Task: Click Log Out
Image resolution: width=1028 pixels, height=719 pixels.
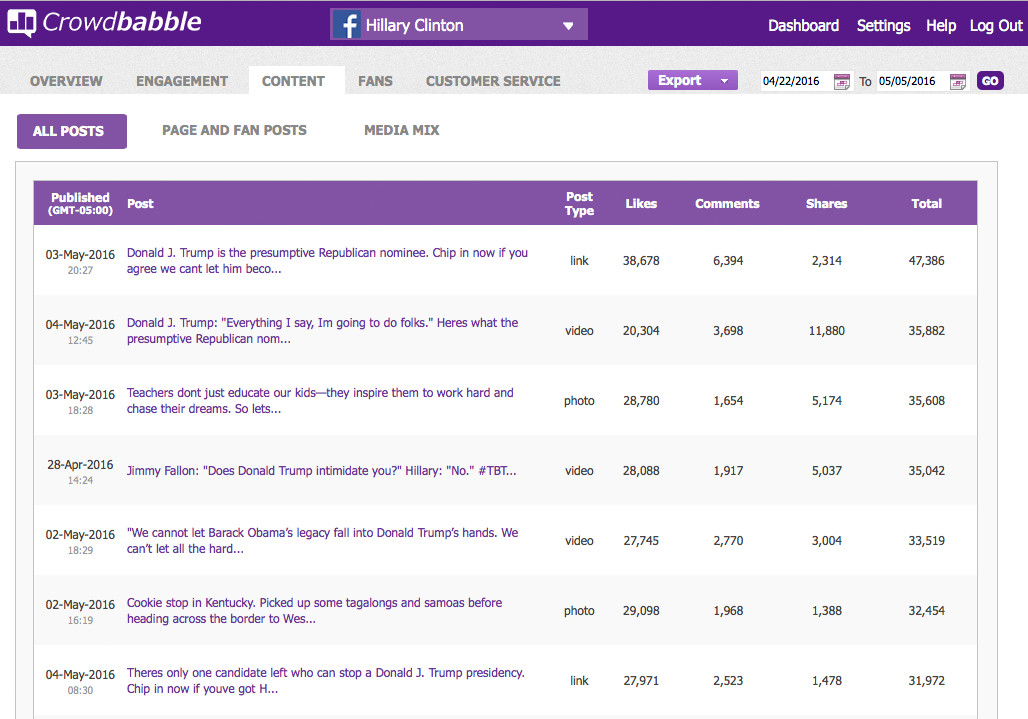Action: click(996, 26)
